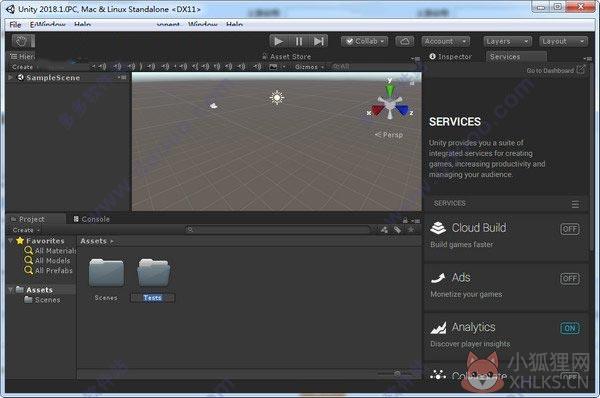
Task: Click the Analytics chart icon
Action: [438, 328]
